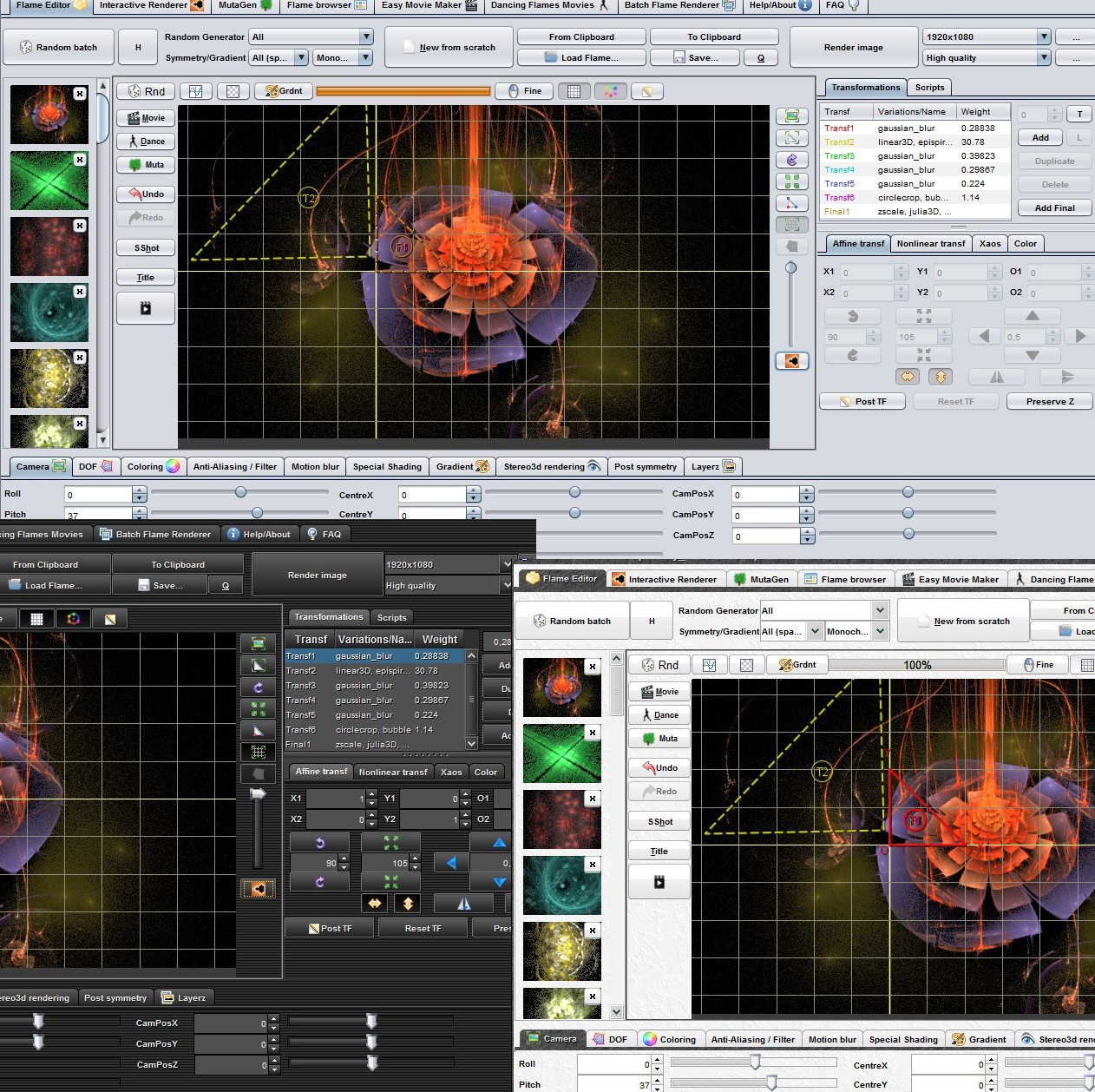Click the Rnd dice button in top window
The width and height of the screenshot is (1095, 1092).
pos(147,91)
